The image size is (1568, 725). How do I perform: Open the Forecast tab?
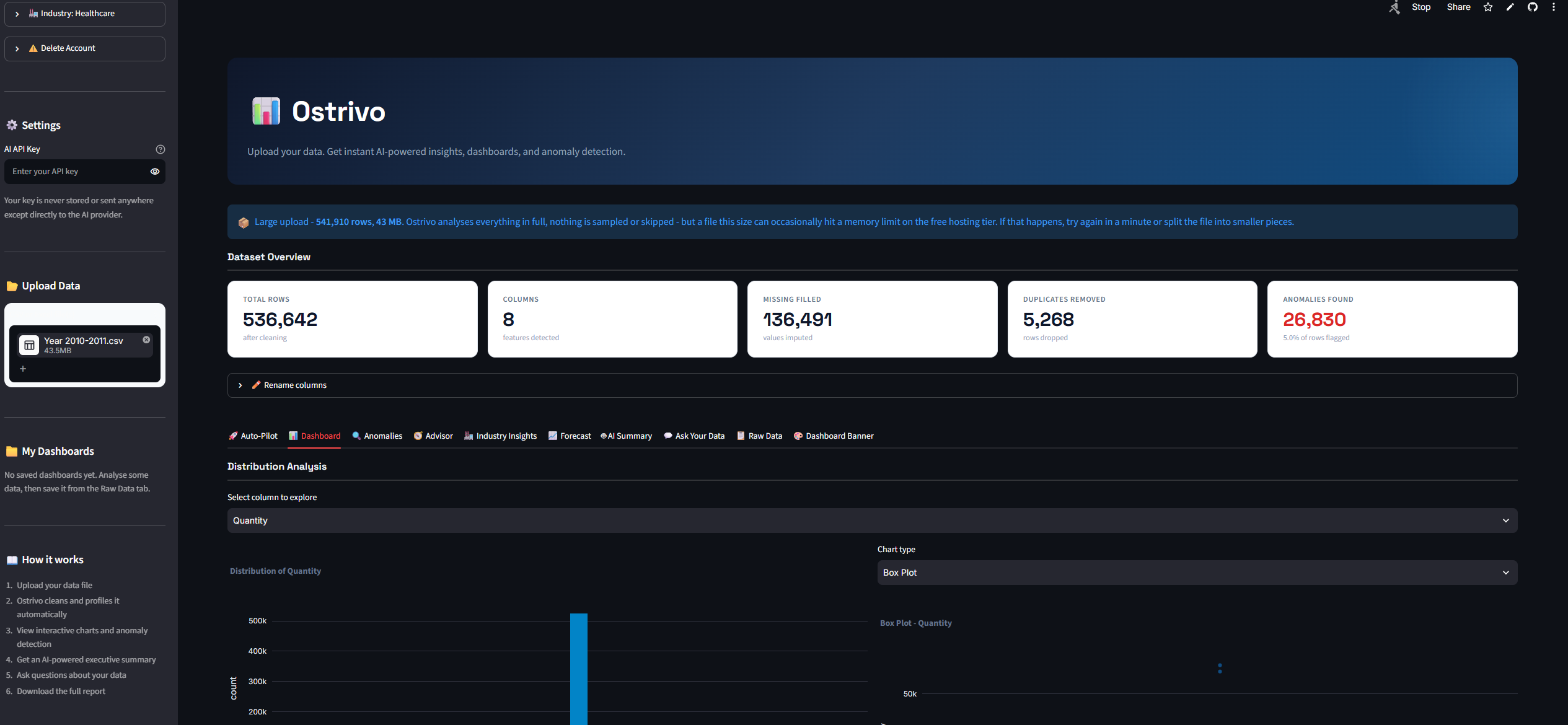click(570, 436)
